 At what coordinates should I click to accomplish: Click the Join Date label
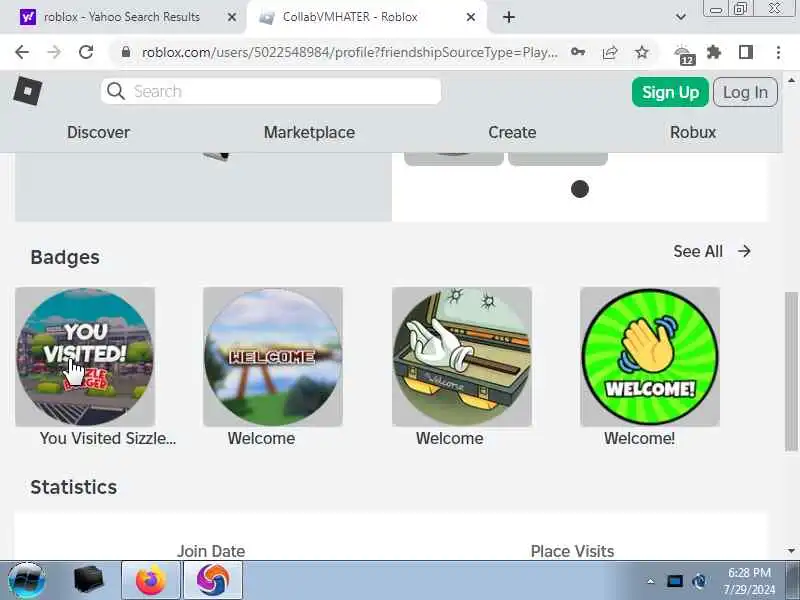(x=211, y=551)
